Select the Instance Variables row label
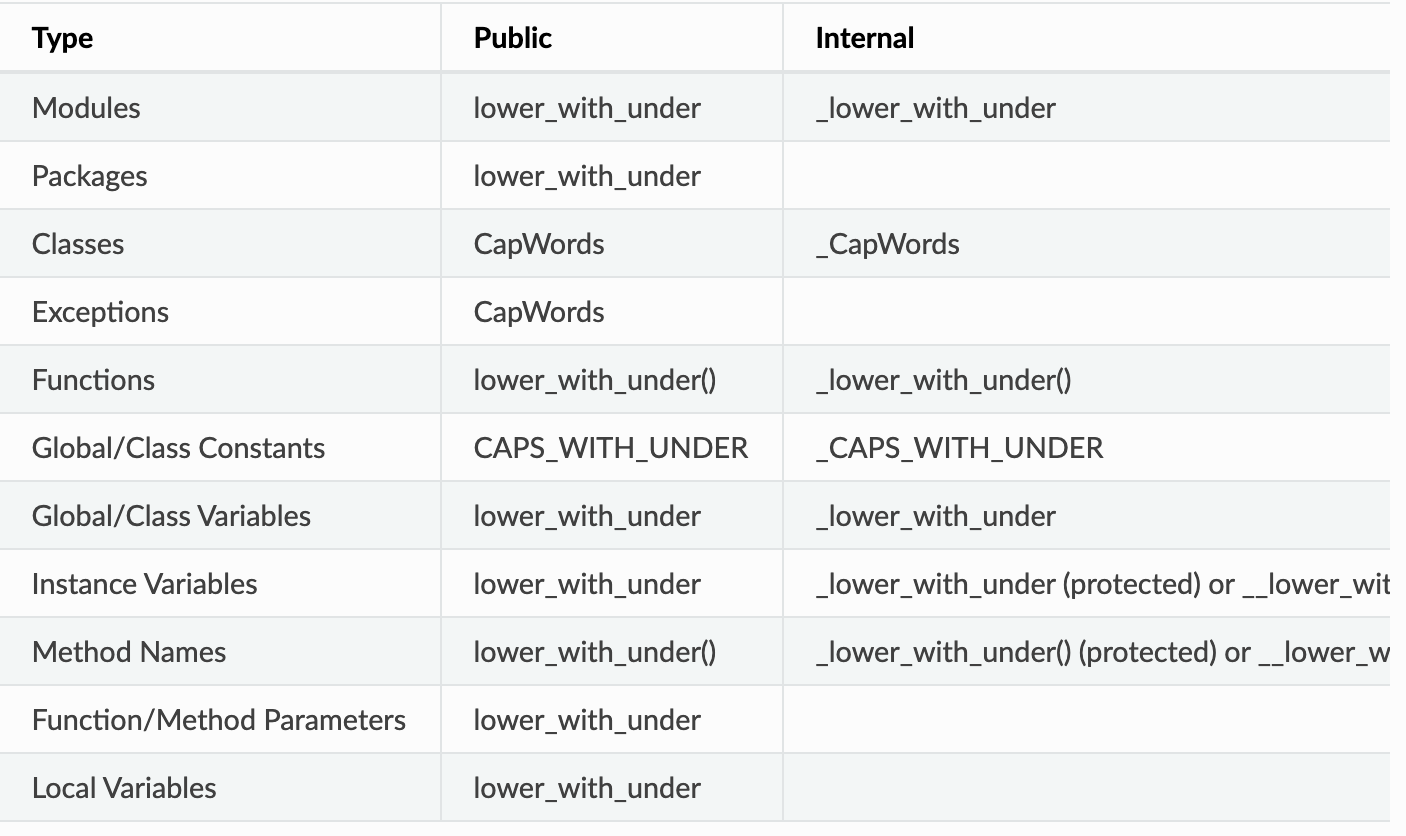Image resolution: width=1406 pixels, height=836 pixels. tap(145, 583)
